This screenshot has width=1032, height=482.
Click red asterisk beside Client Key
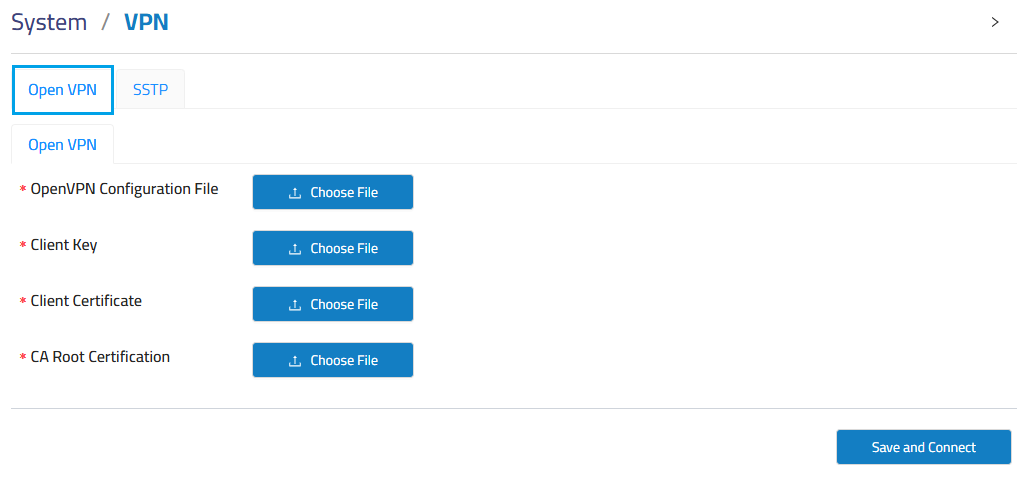[23, 246]
